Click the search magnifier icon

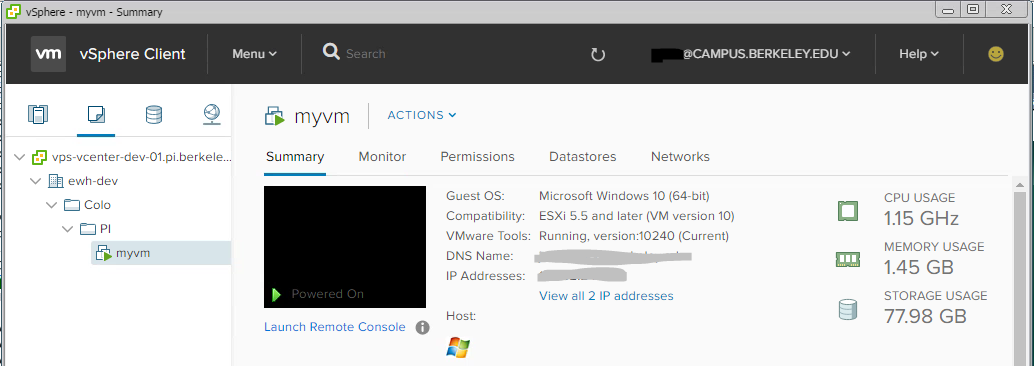331,51
